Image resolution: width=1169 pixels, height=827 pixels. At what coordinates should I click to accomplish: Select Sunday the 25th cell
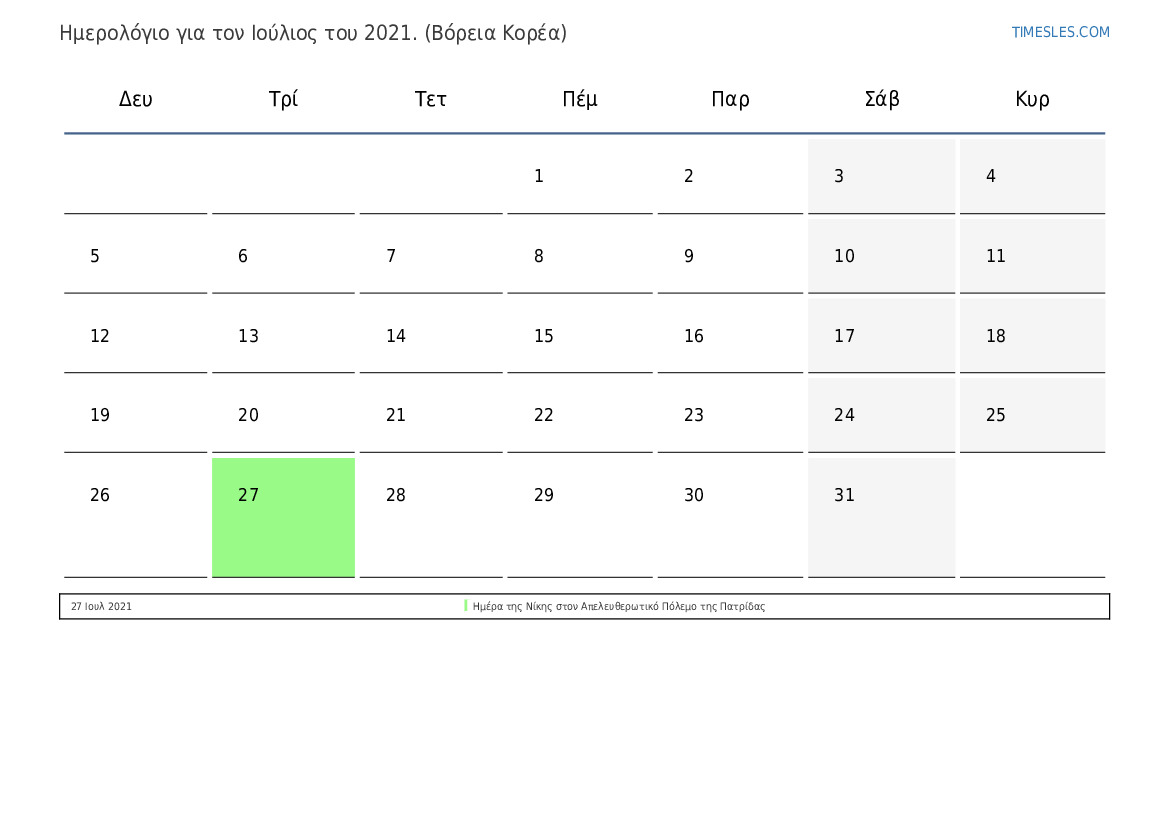1033,415
